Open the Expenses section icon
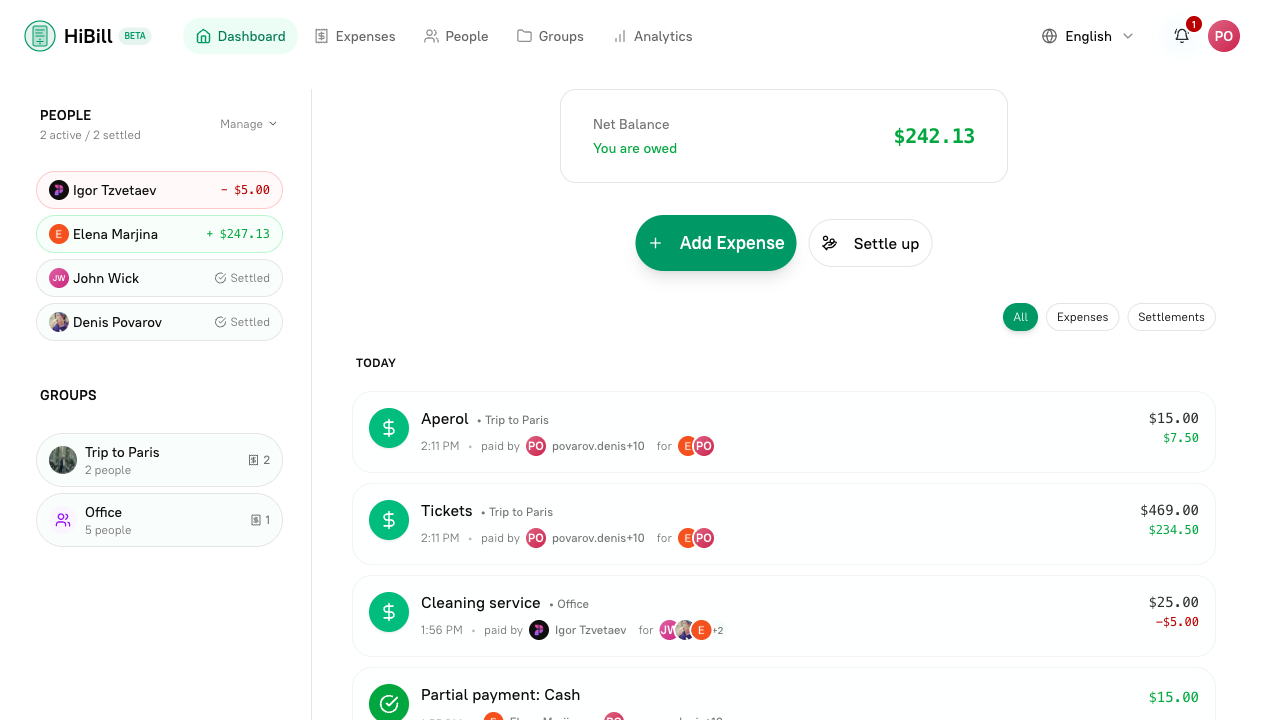 pos(321,36)
